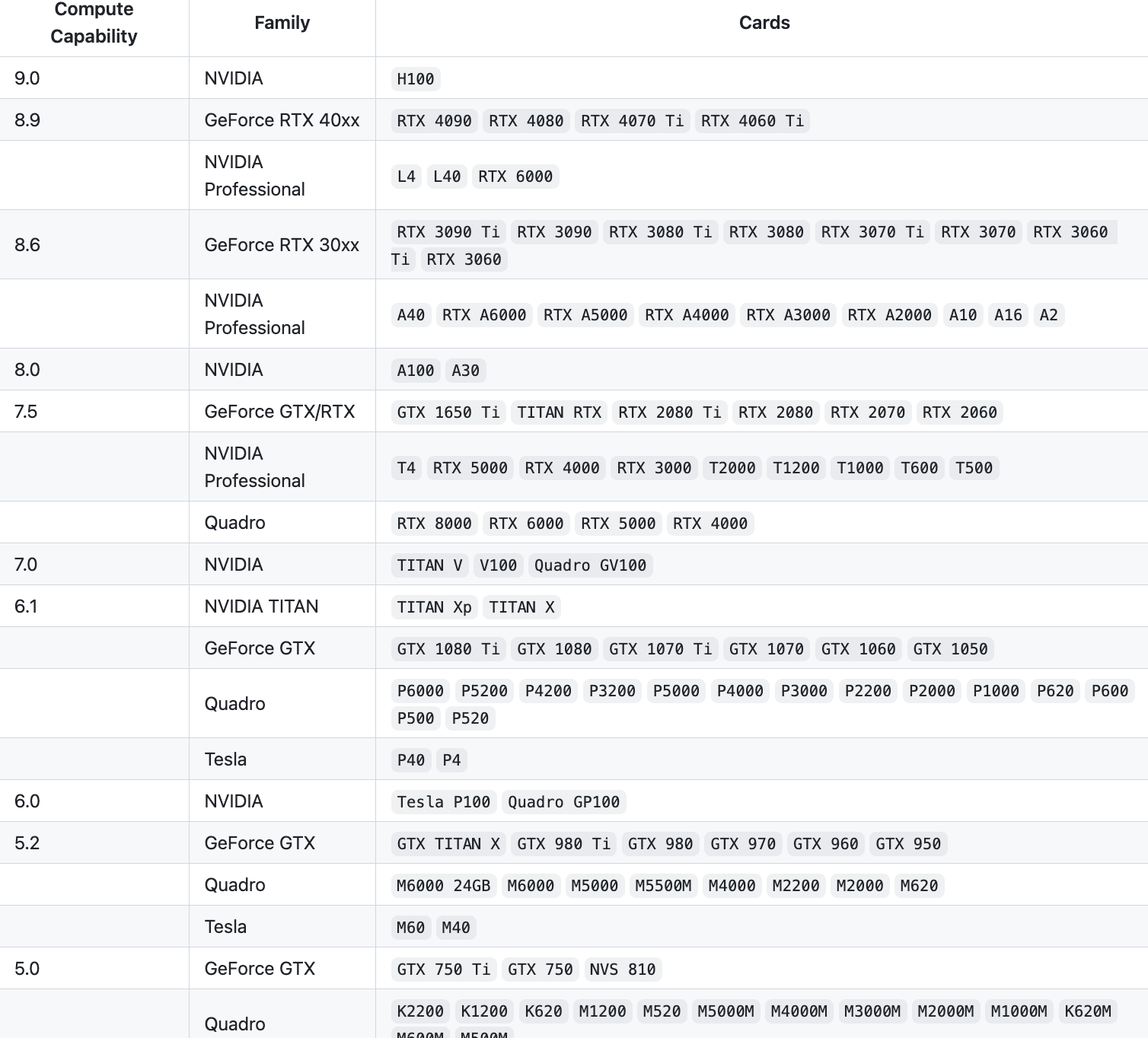The height and width of the screenshot is (1038, 1148).
Task: Select the TITAN Xp card tag
Action: 434,607
